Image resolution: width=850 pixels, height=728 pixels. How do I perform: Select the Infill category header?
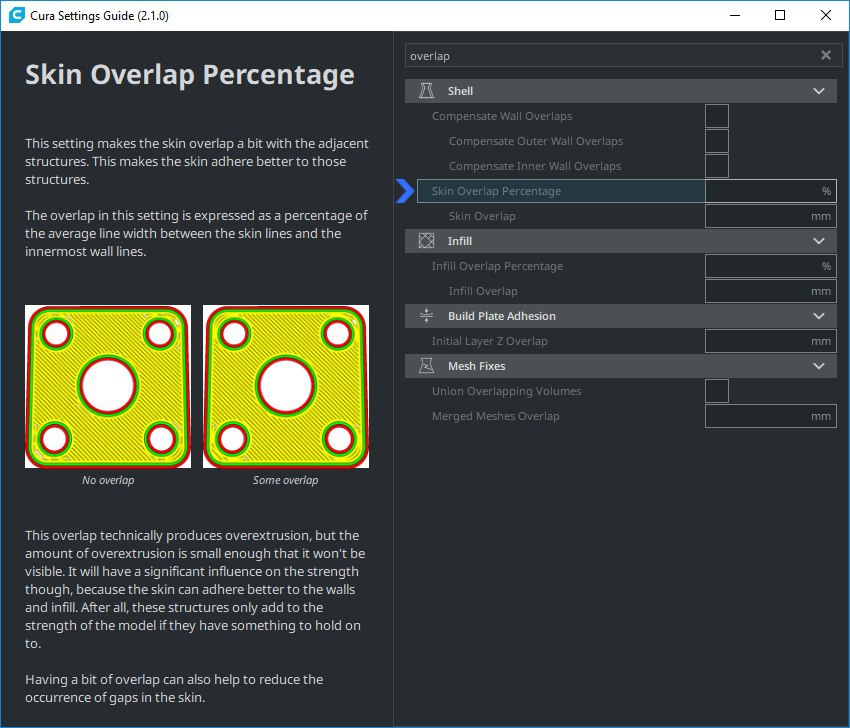click(x=621, y=241)
